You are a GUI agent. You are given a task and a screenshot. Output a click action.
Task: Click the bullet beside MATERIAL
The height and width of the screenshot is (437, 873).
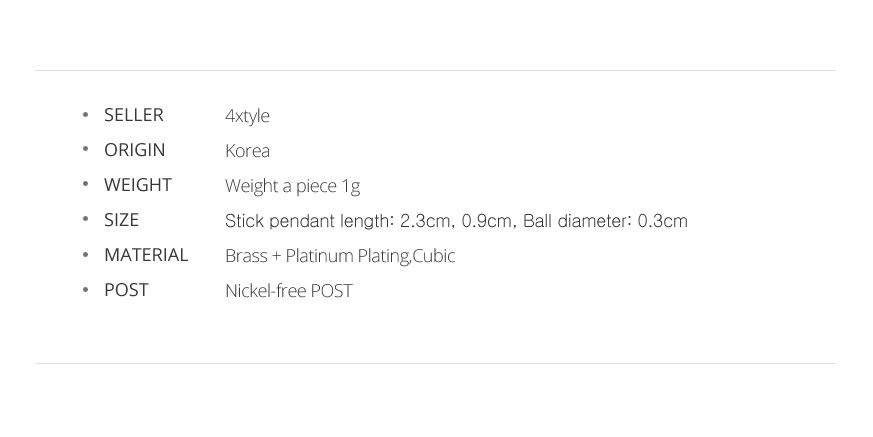(85, 254)
